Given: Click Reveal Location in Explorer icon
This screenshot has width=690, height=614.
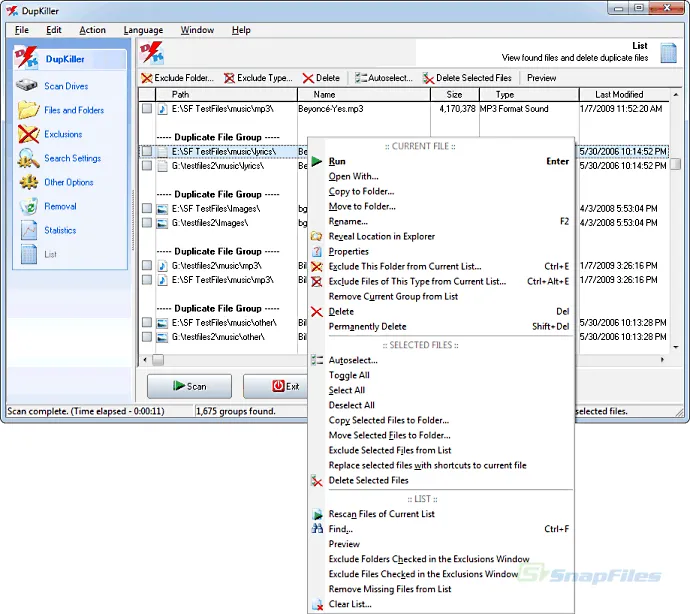Looking at the screenshot, I should (317, 236).
